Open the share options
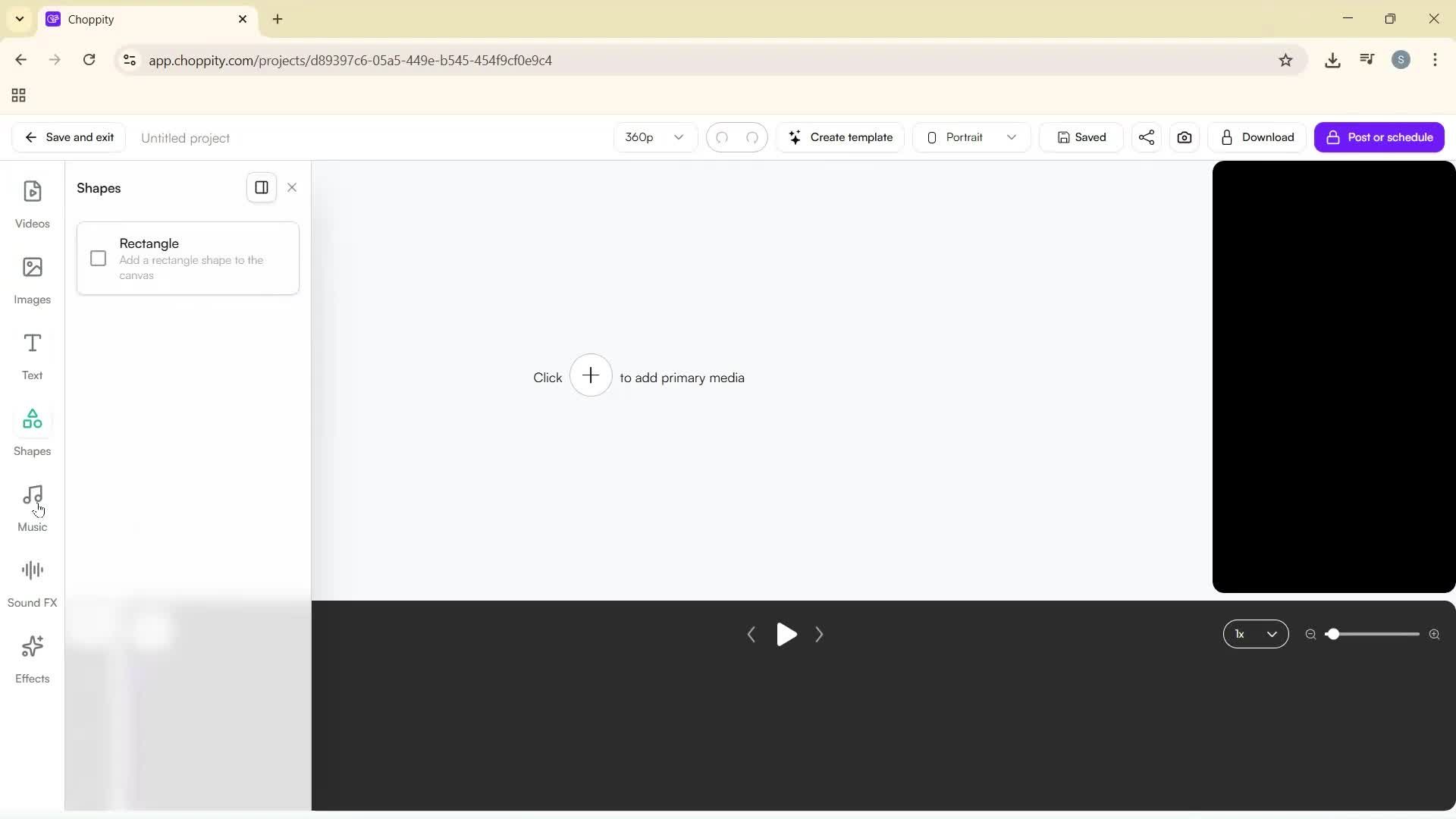This screenshot has width=1456, height=819. (1146, 137)
